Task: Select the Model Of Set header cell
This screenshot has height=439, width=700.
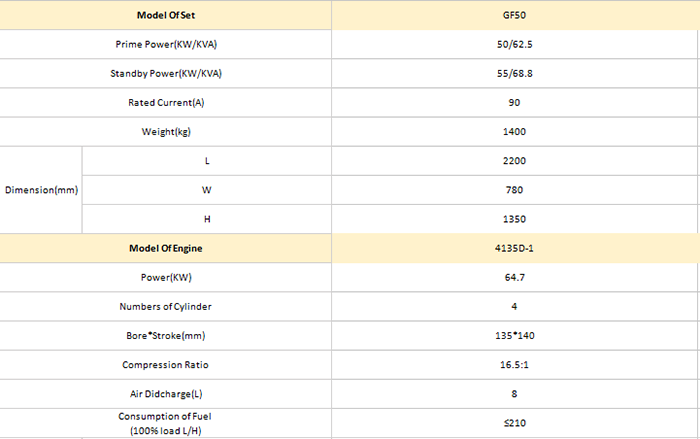Action: (x=166, y=15)
